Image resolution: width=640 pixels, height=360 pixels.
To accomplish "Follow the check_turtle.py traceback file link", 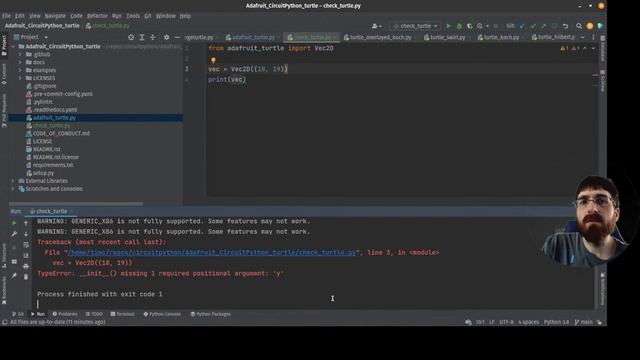I will [x=212, y=253].
